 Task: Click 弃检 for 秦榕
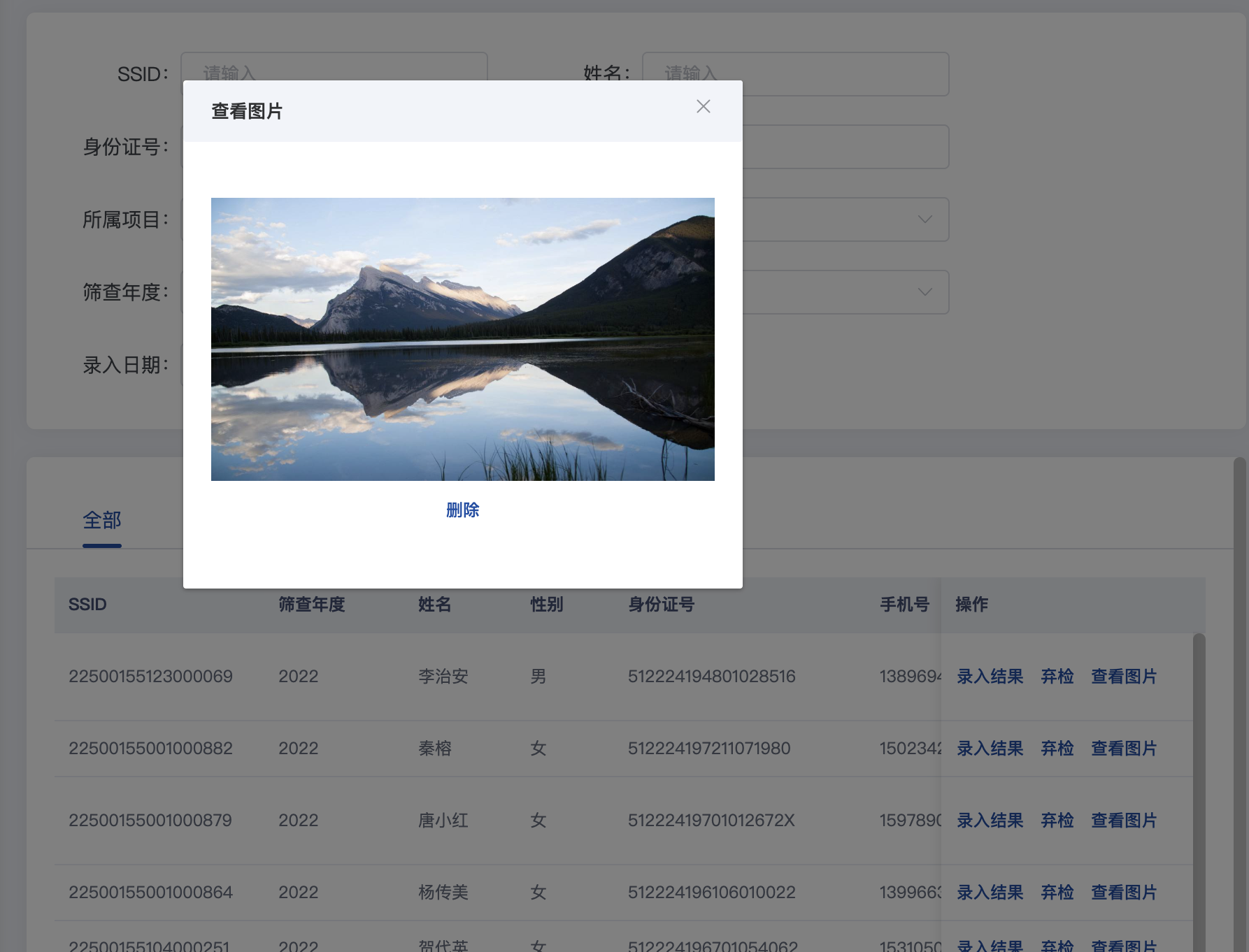(1057, 749)
